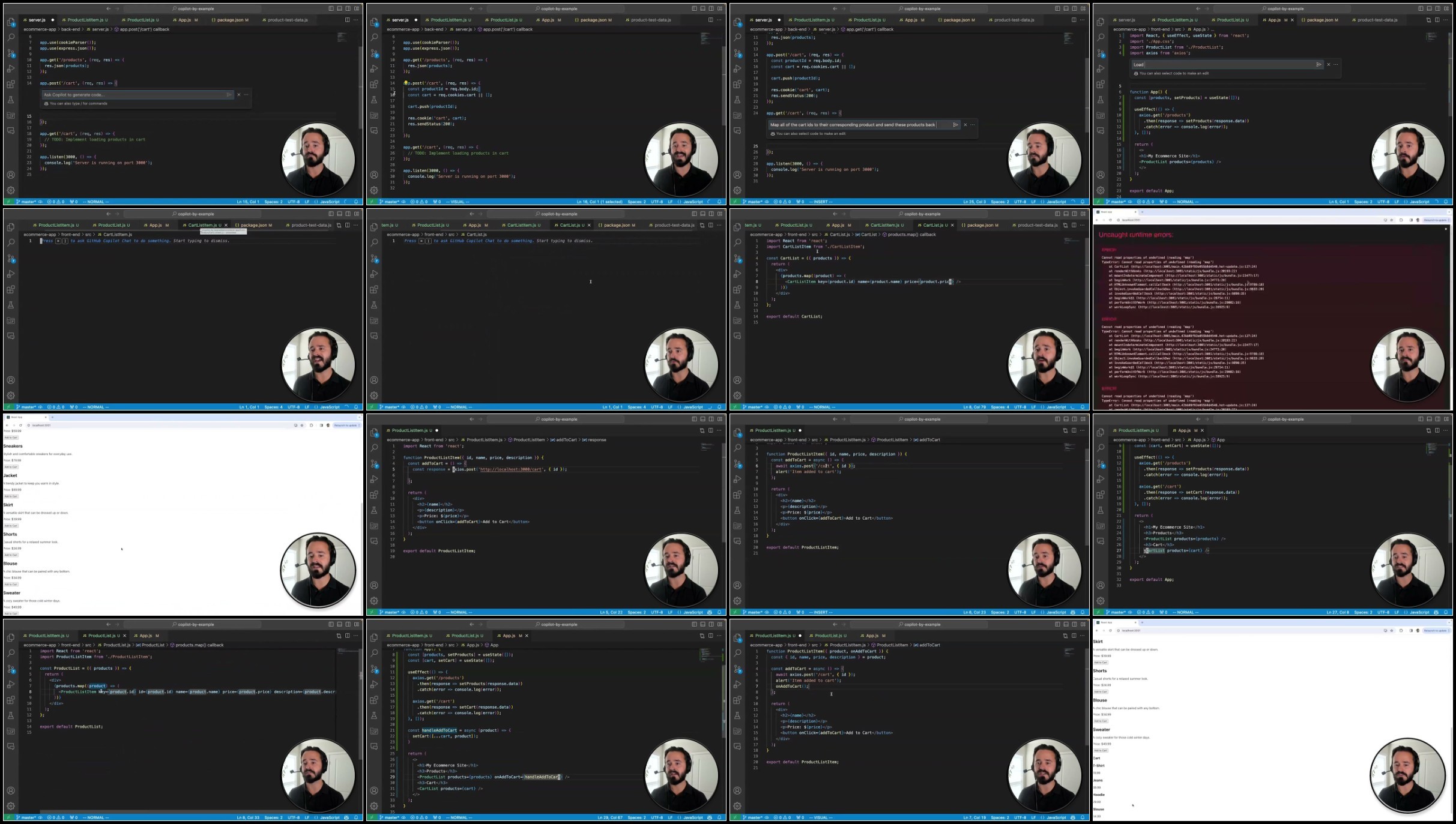Image resolution: width=1456 pixels, height=824 pixels.
Task: Open 'Spaces: 4' picker beside 'Ln 8, Col 79'
Action: [1000, 407]
